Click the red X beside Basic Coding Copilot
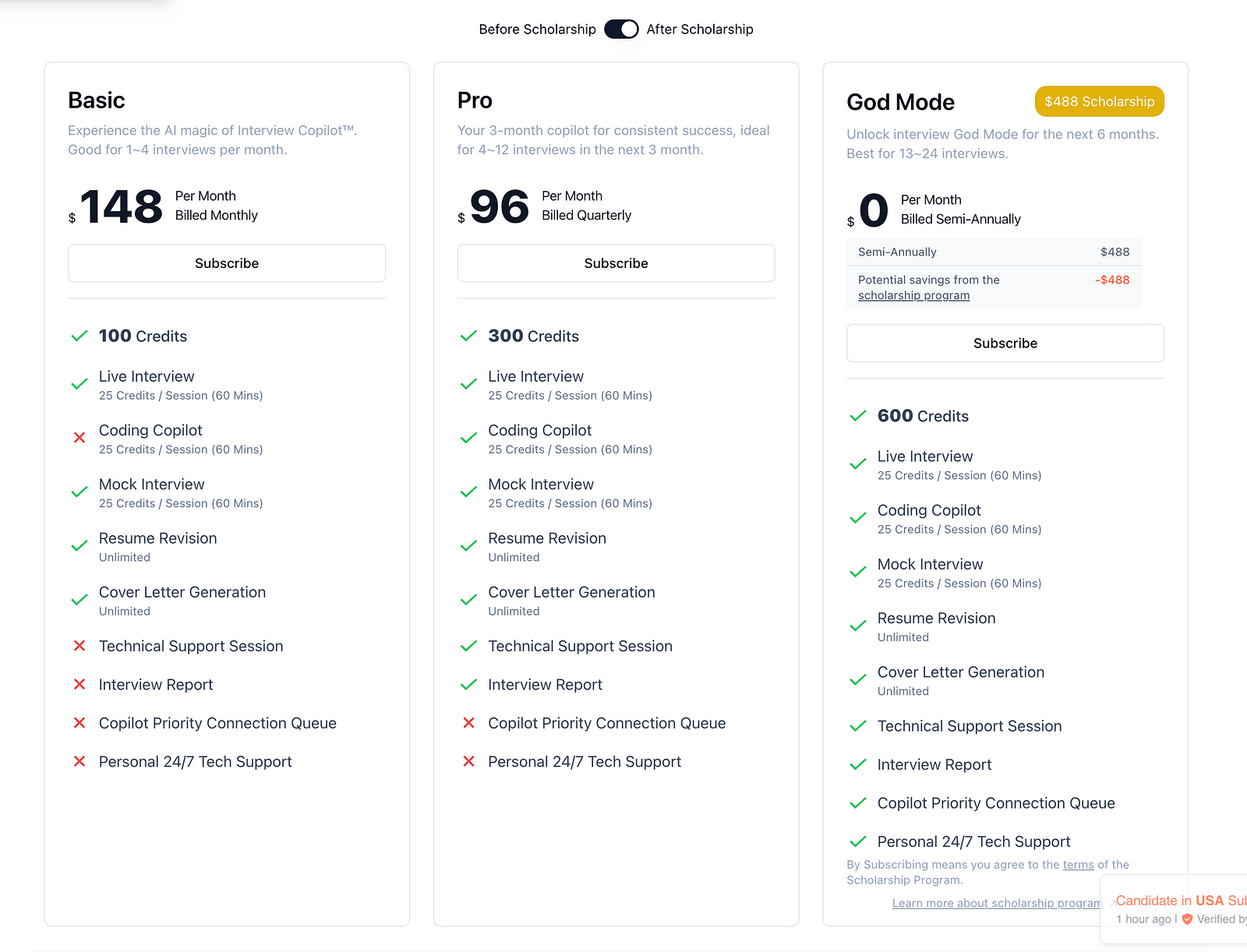Screen dimensions: 1247x952 pyautogui.click(x=79, y=438)
